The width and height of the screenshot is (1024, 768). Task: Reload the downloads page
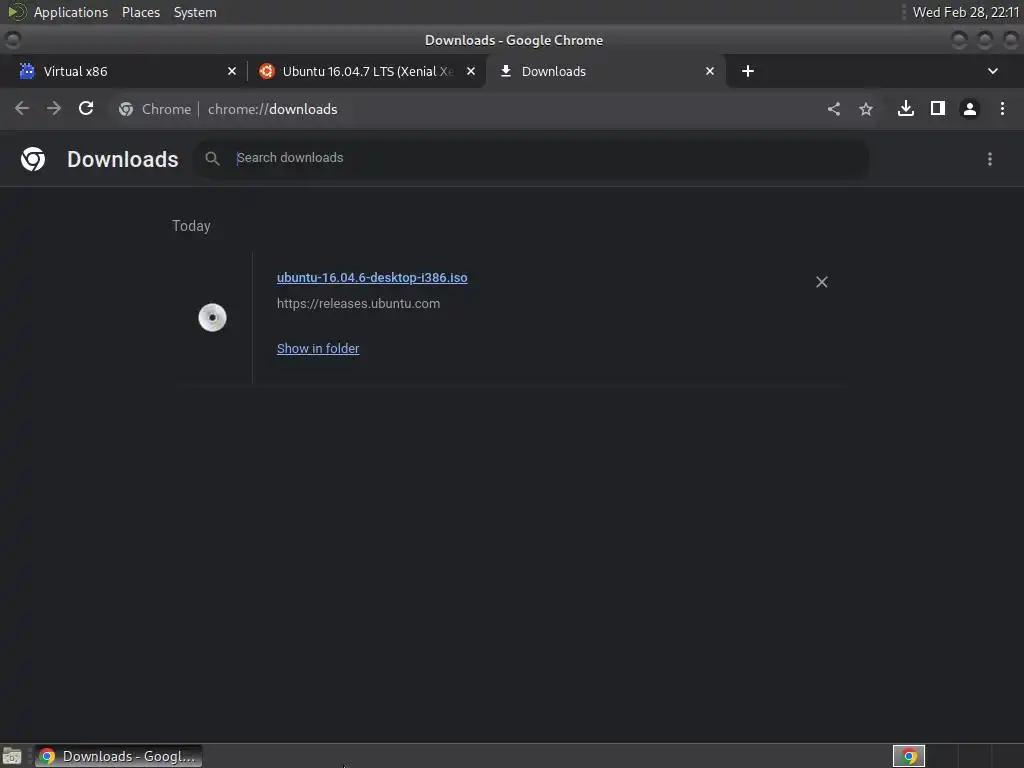86,108
